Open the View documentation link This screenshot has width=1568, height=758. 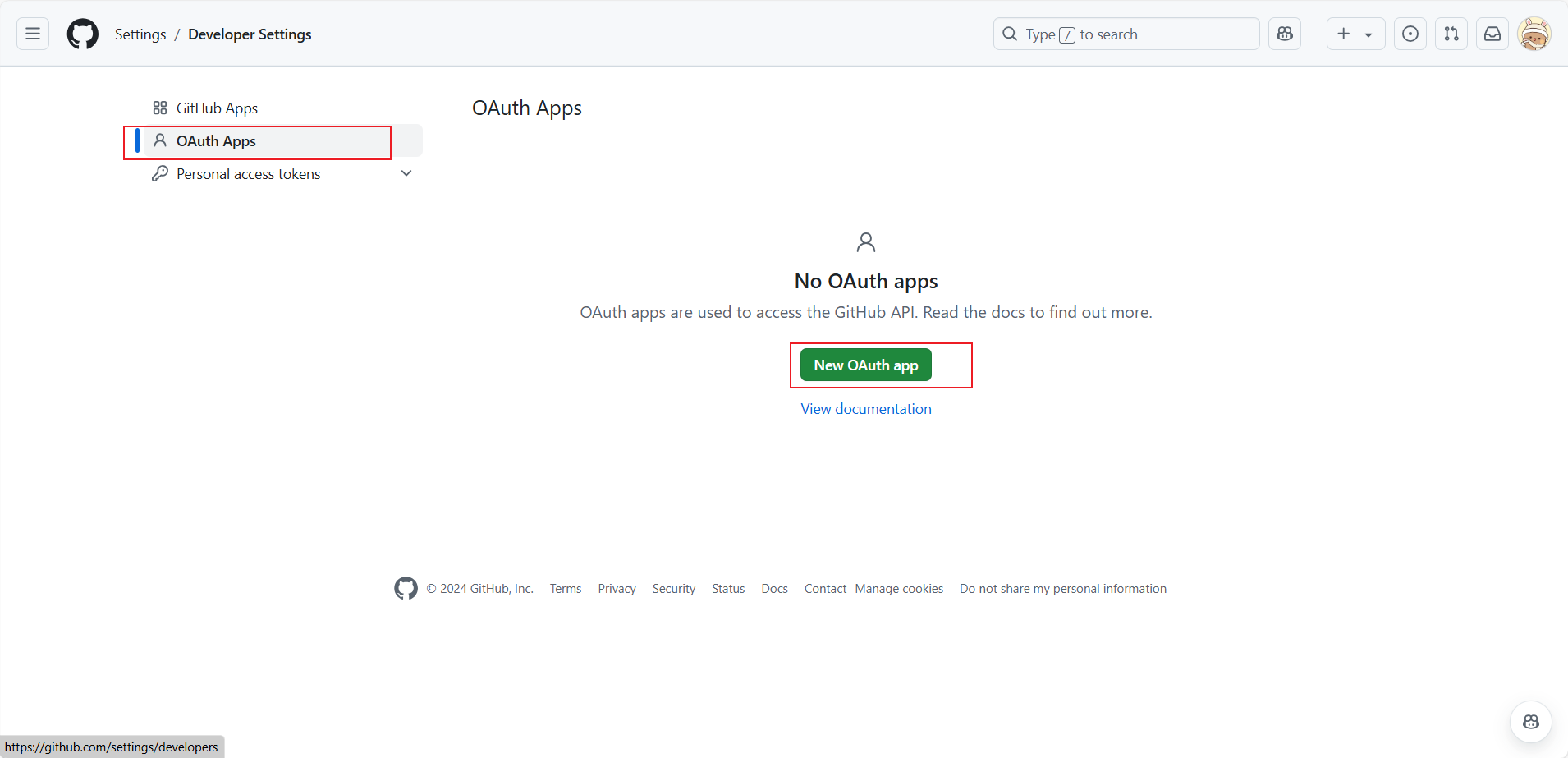(x=866, y=409)
